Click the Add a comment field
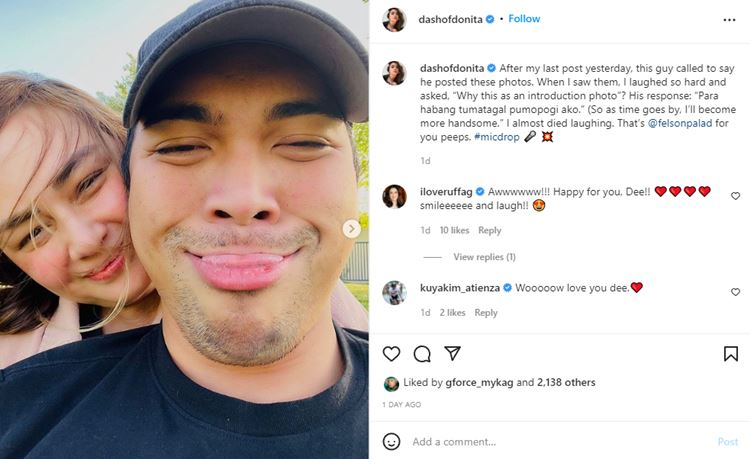750x459 pixels. pyautogui.click(x=550, y=441)
